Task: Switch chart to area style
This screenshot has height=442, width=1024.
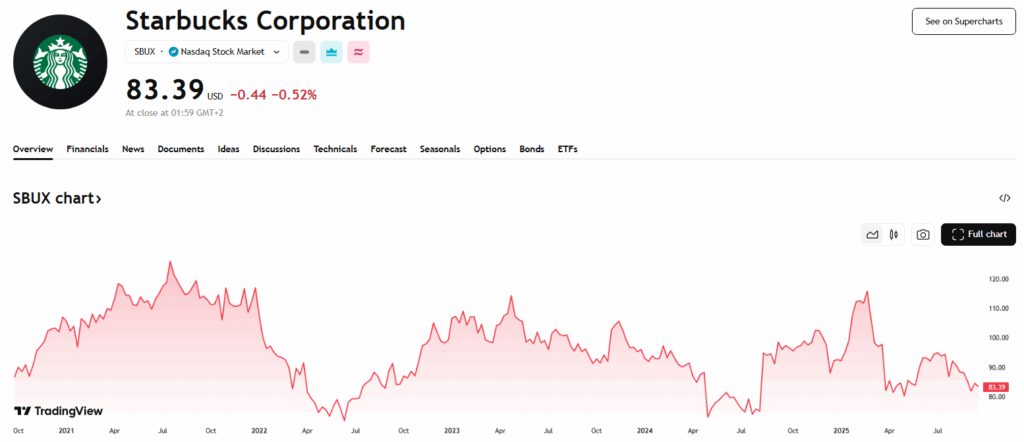Action: point(872,235)
